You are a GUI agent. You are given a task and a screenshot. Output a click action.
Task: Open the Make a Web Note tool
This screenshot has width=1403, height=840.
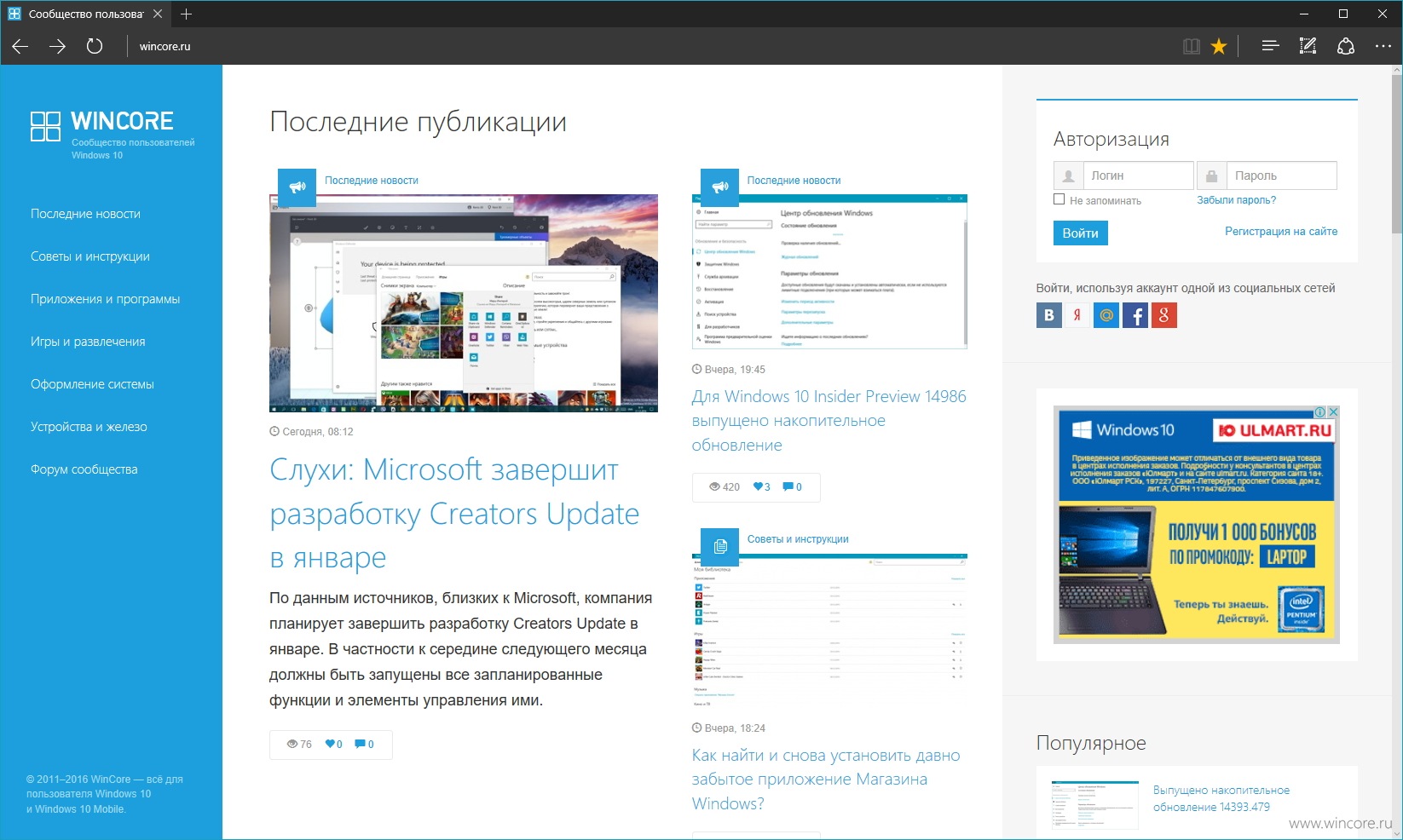1308,46
